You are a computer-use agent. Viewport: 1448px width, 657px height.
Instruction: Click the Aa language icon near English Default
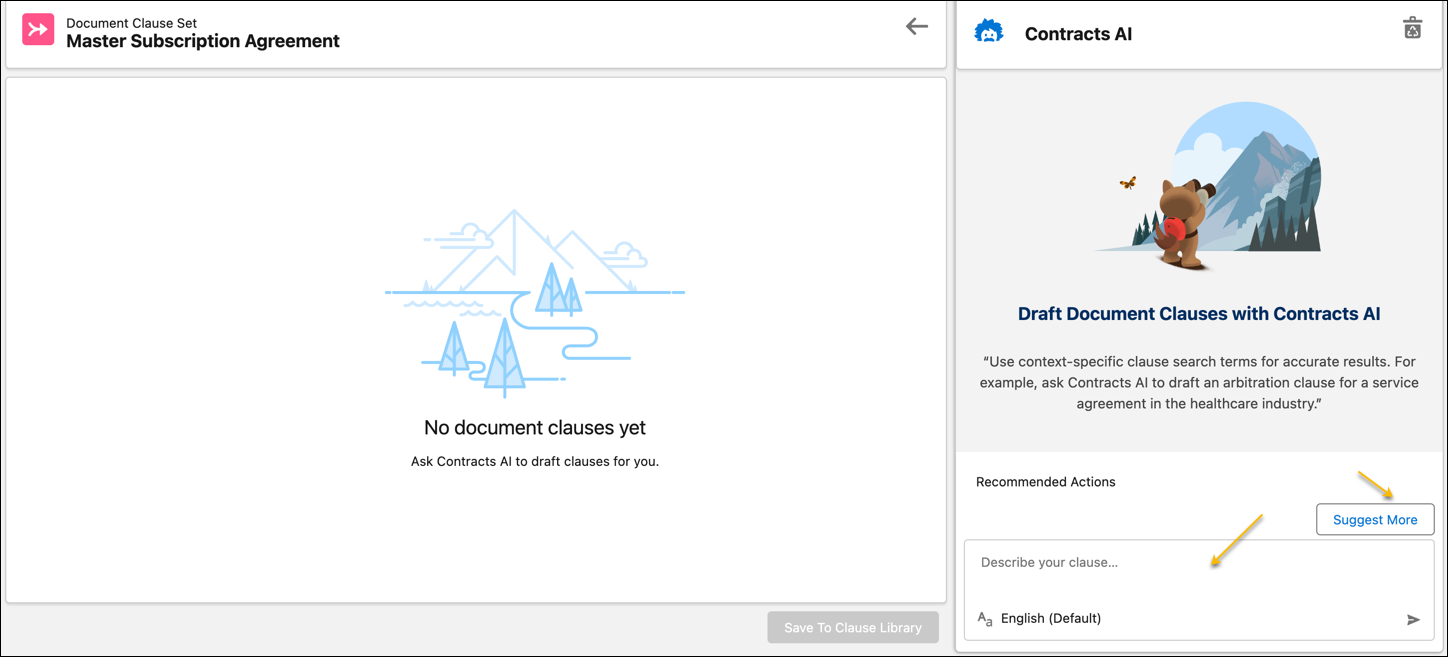coord(985,619)
